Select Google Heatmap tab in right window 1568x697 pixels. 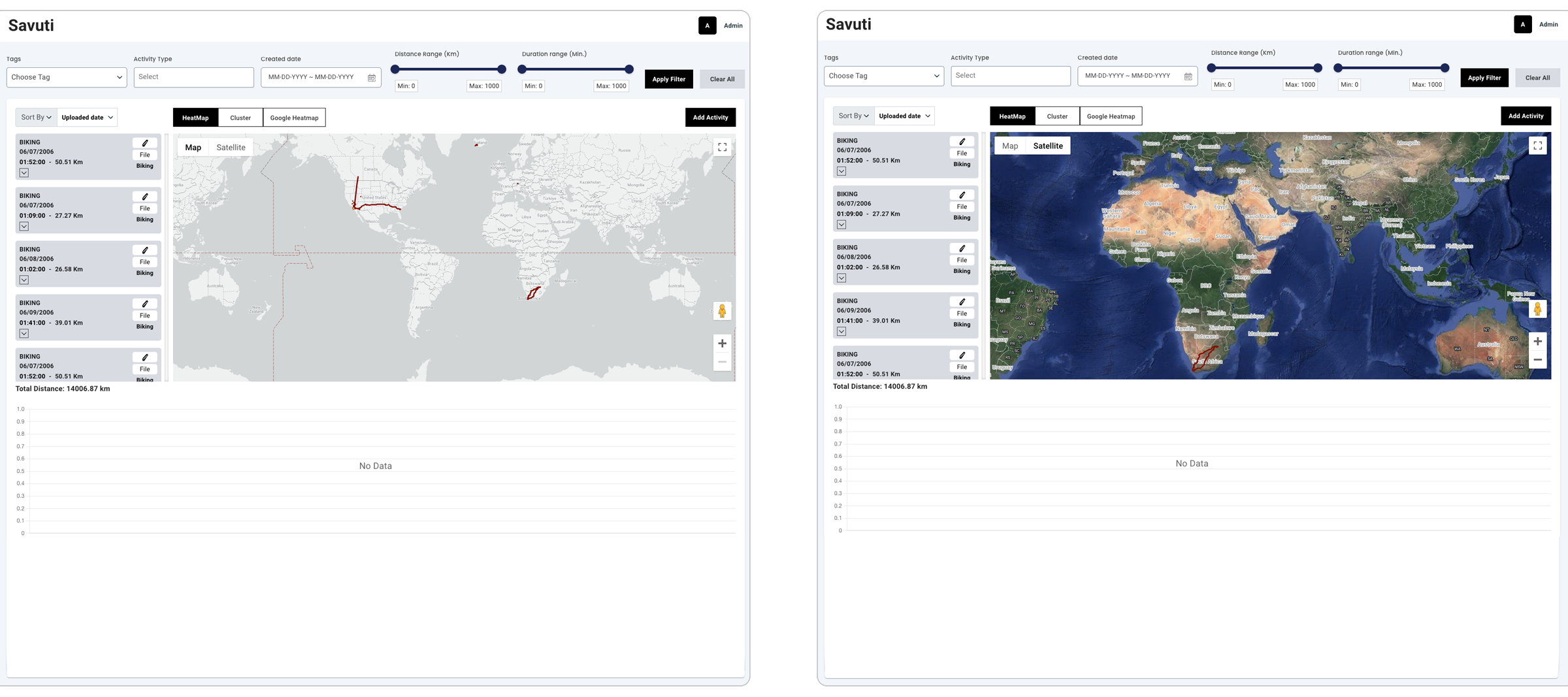[x=1110, y=116]
